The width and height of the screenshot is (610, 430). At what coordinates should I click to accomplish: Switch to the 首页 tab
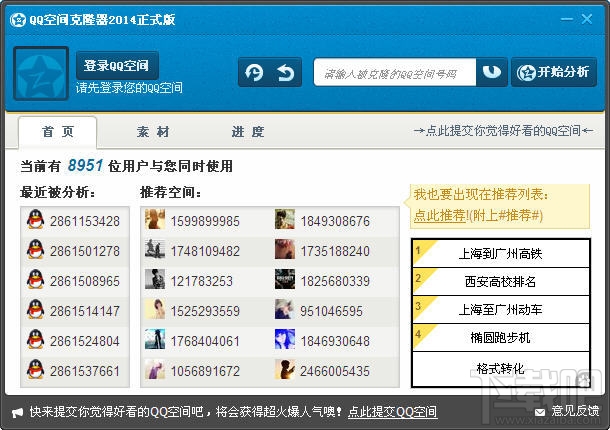click(x=58, y=132)
